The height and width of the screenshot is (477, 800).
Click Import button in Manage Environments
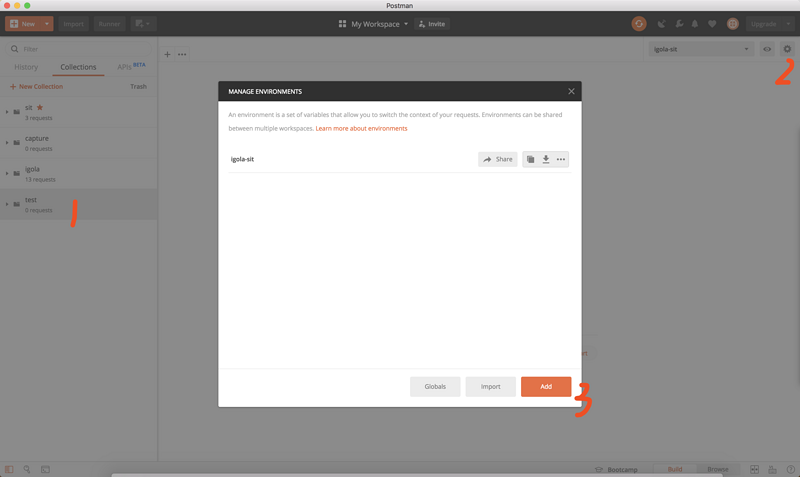(x=490, y=387)
